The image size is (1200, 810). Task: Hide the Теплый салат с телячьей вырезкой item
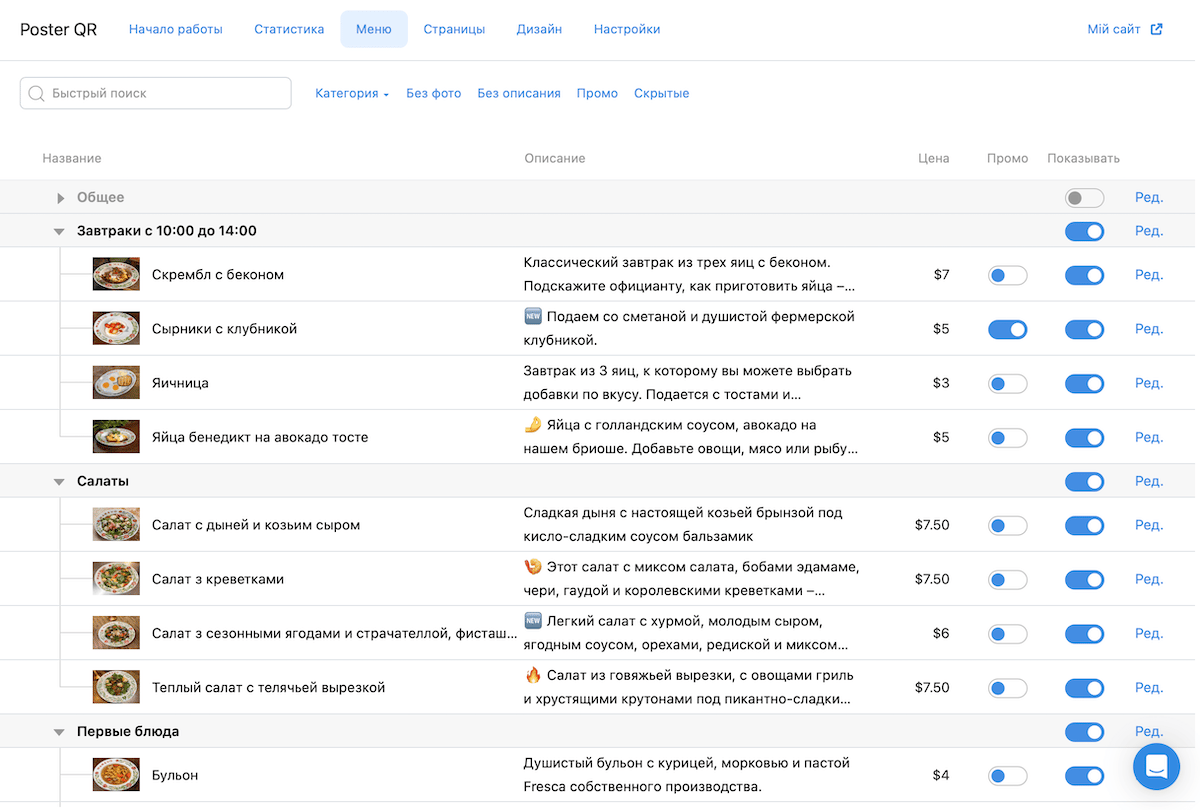pyautogui.click(x=1084, y=688)
